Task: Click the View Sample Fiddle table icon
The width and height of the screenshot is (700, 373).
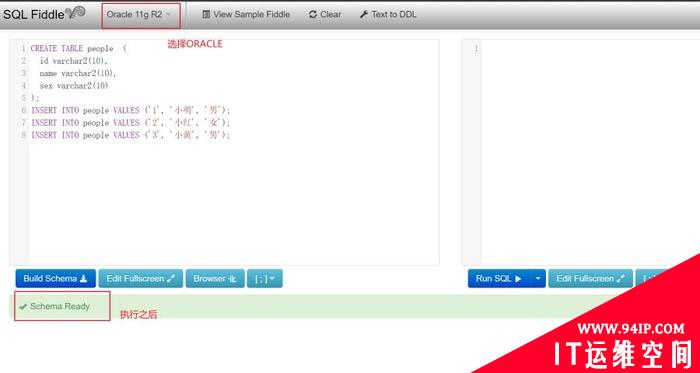Action: [206, 14]
